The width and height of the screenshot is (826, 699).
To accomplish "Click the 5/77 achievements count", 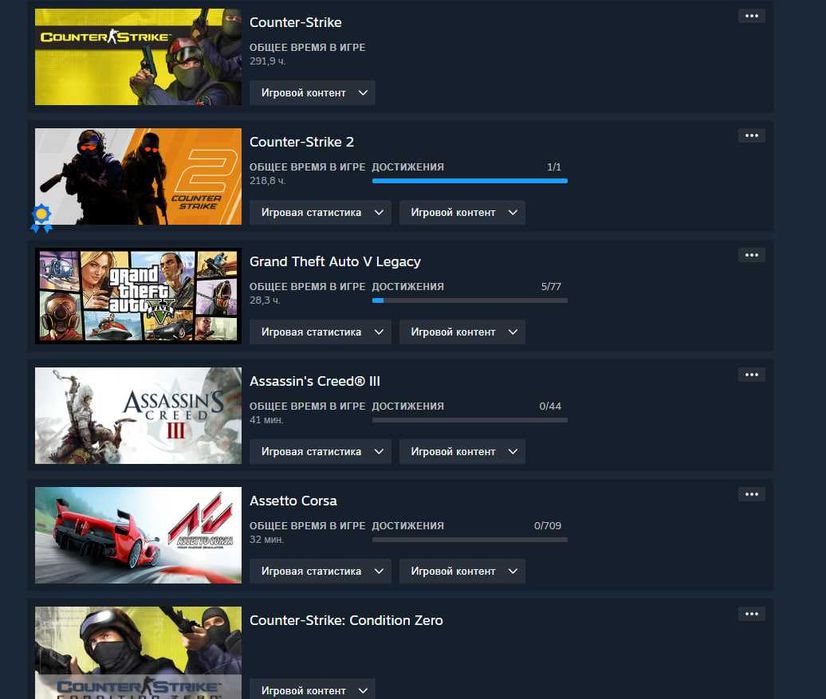I will [x=551, y=287].
